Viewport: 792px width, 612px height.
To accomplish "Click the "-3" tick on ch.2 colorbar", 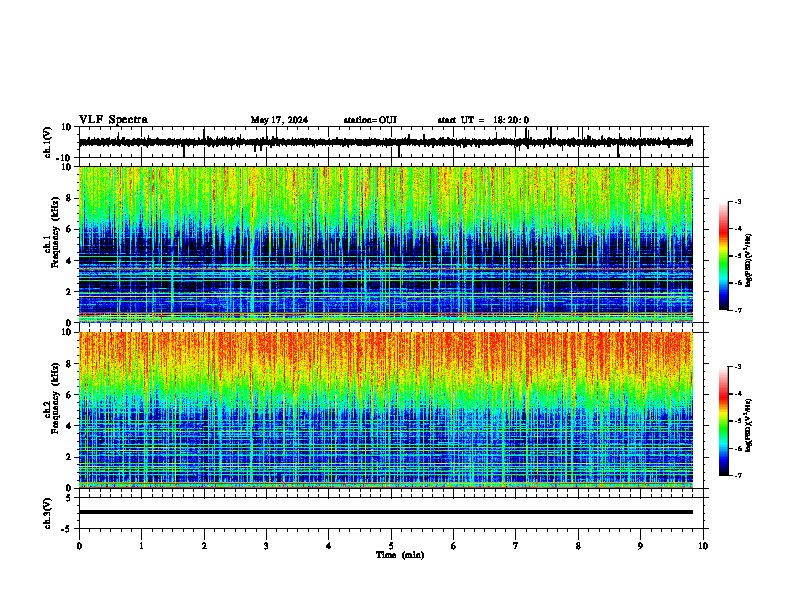I will pyautogui.click(x=737, y=367).
